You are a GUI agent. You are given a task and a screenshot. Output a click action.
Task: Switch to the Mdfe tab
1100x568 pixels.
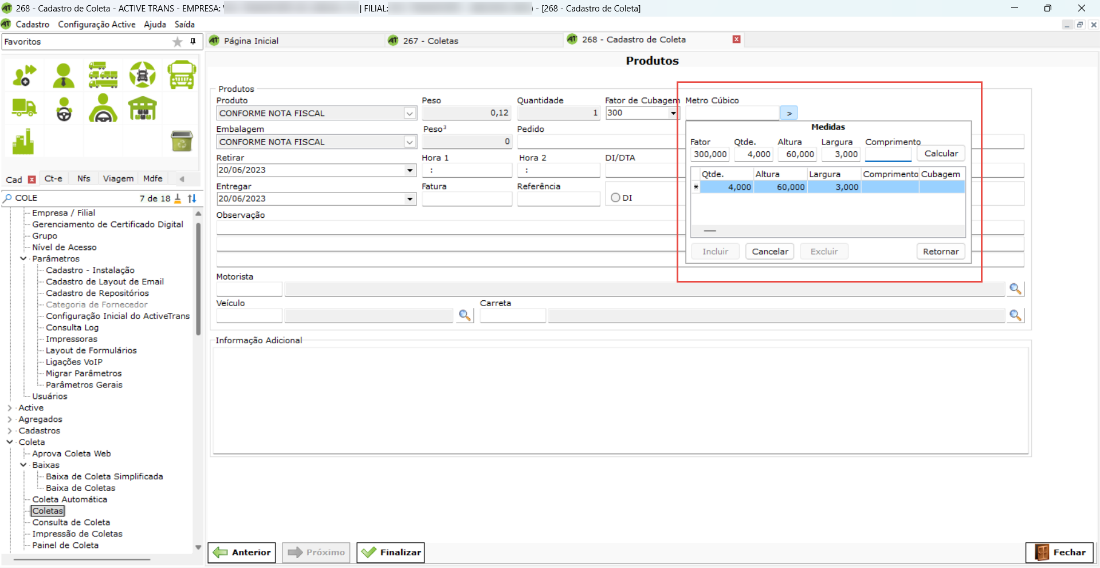(153, 178)
